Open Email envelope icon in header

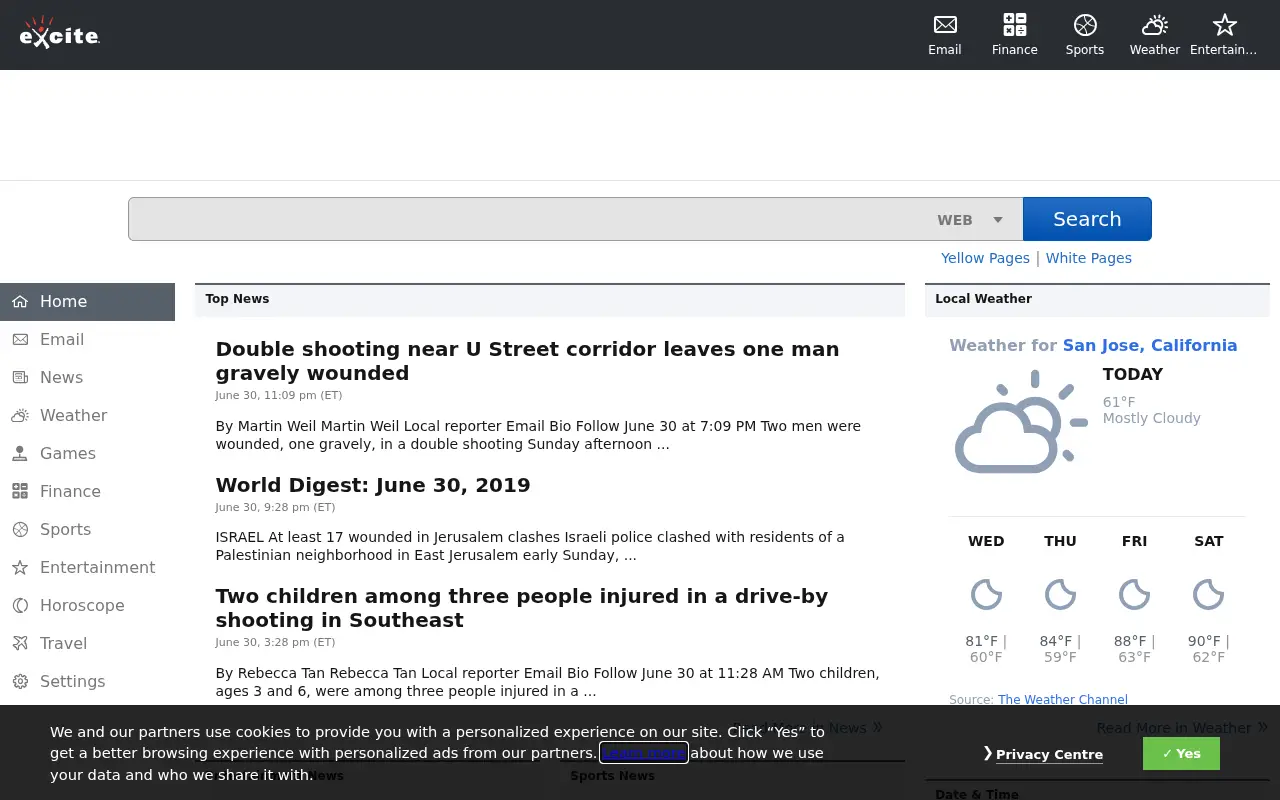(x=945, y=25)
